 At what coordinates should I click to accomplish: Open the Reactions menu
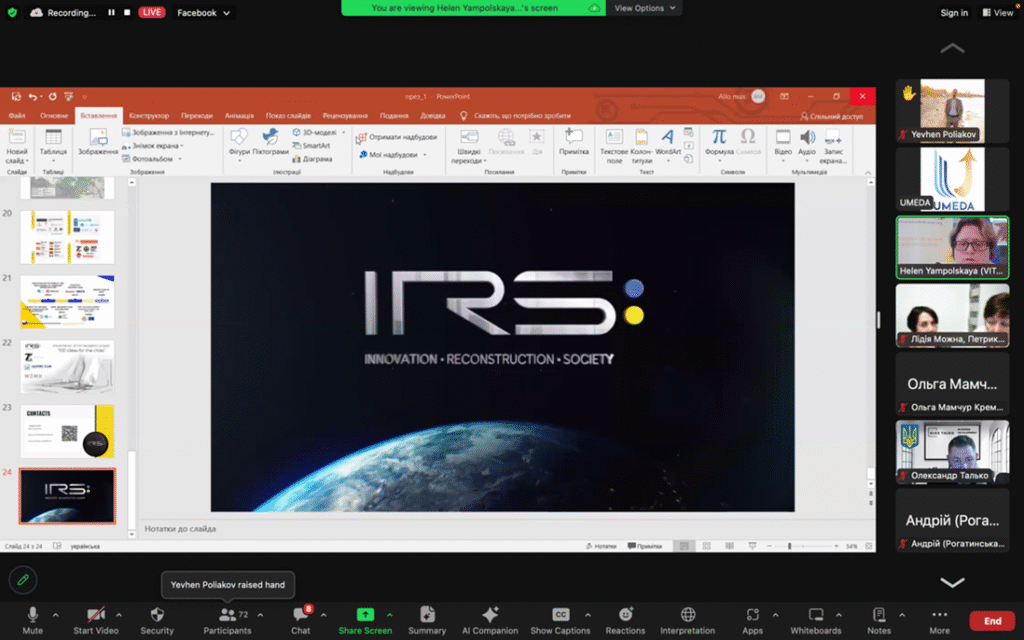(625, 620)
